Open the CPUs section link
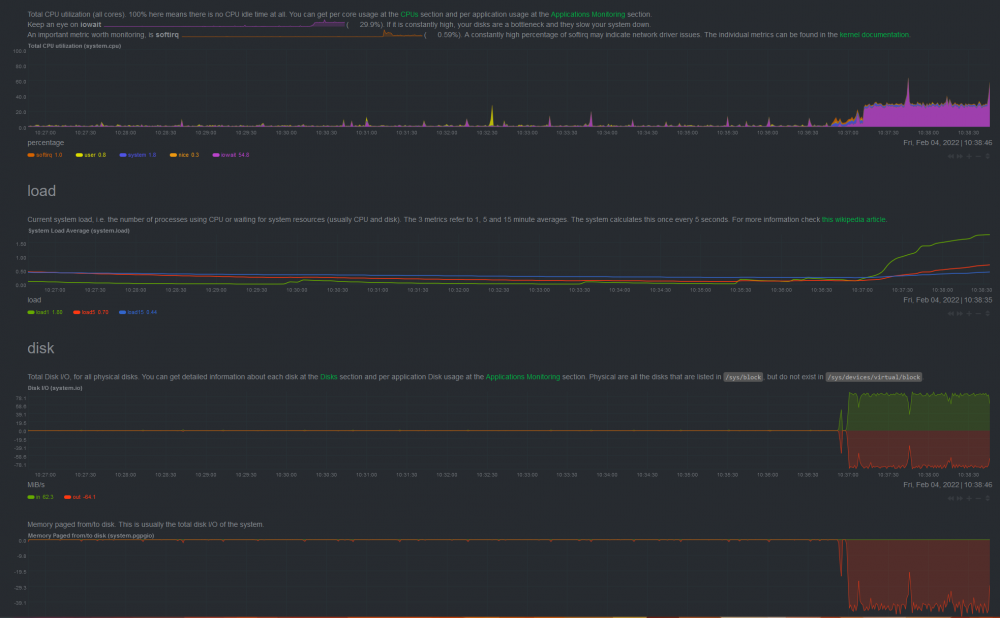 pyautogui.click(x=409, y=14)
